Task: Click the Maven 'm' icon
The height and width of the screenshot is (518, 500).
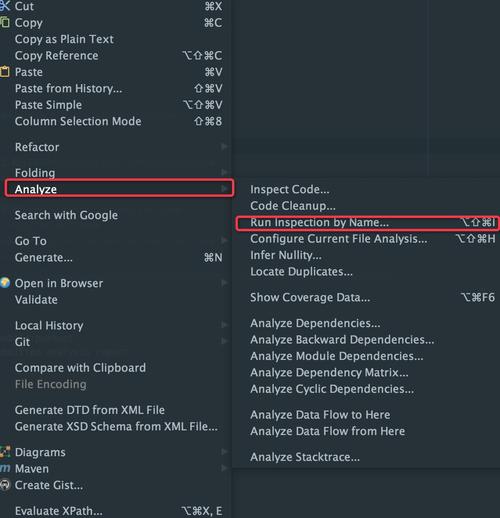Action: [5, 468]
